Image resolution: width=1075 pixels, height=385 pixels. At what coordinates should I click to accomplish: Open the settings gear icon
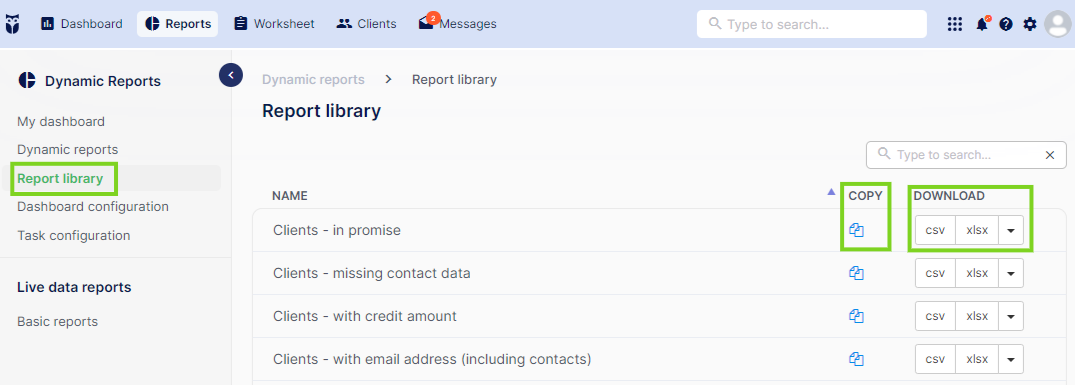click(1030, 24)
